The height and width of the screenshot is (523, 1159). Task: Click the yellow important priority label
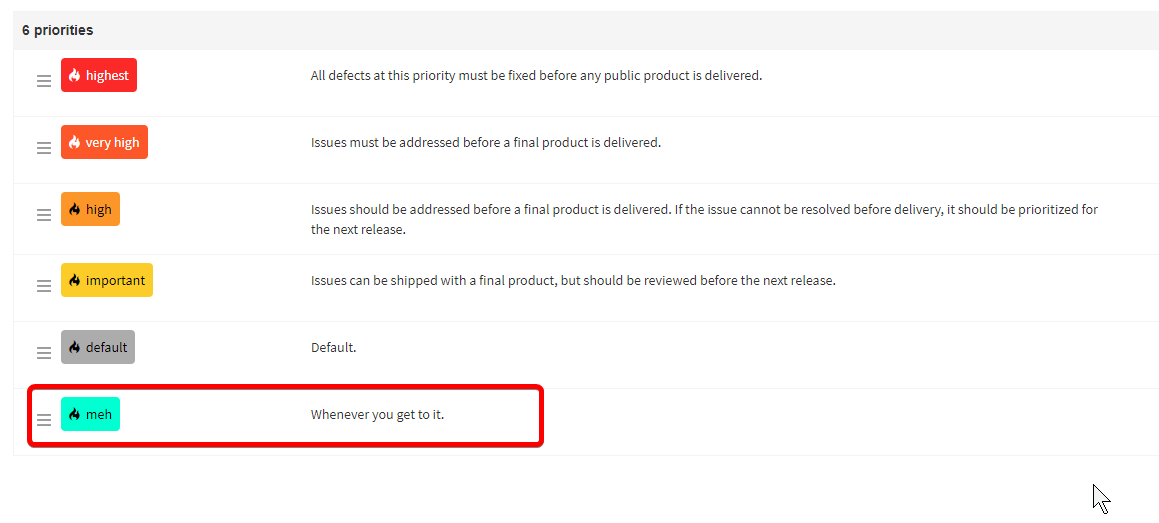(115, 280)
